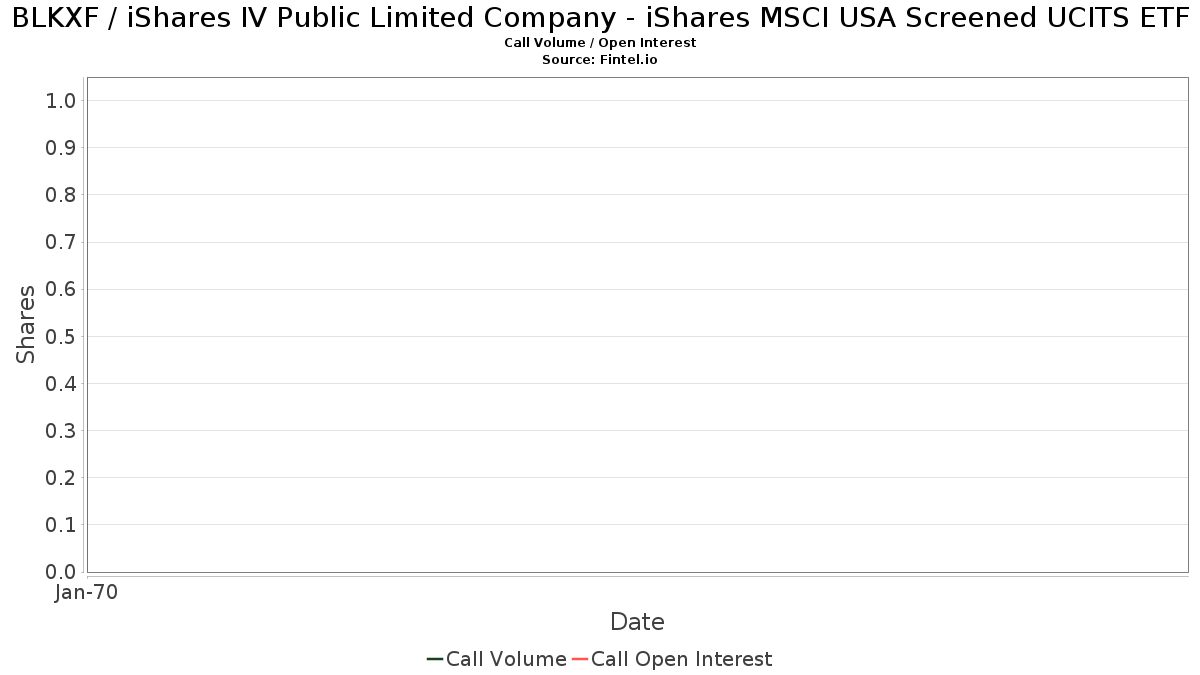
Task: Click the 0.3 y-axis tick label
Action: coord(61,431)
